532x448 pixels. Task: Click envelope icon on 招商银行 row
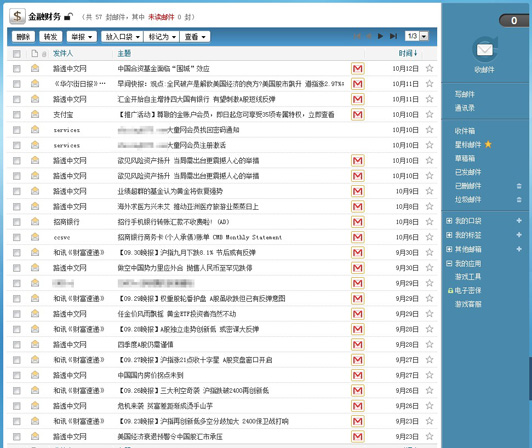pyautogui.click(x=35, y=221)
